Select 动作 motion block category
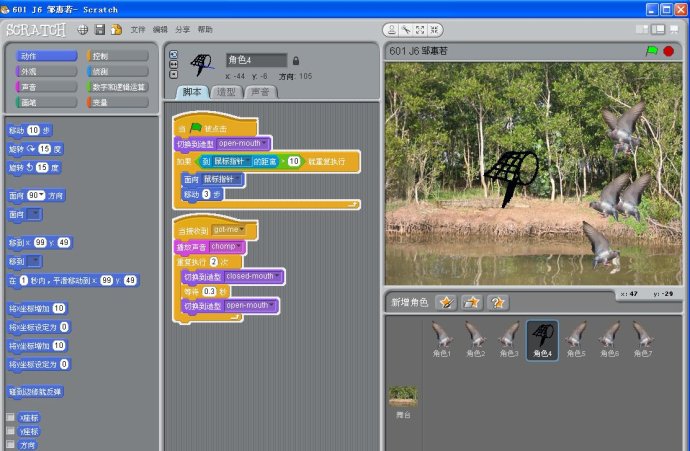Image resolution: width=690 pixels, height=451 pixels. (46, 56)
